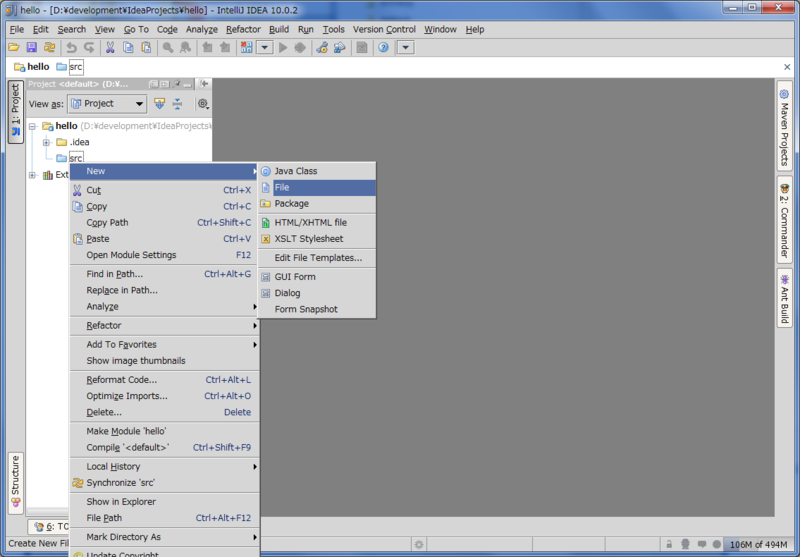This screenshot has height=557, width=800.
Task: Open the Ant Build side tab
Action: (784, 298)
